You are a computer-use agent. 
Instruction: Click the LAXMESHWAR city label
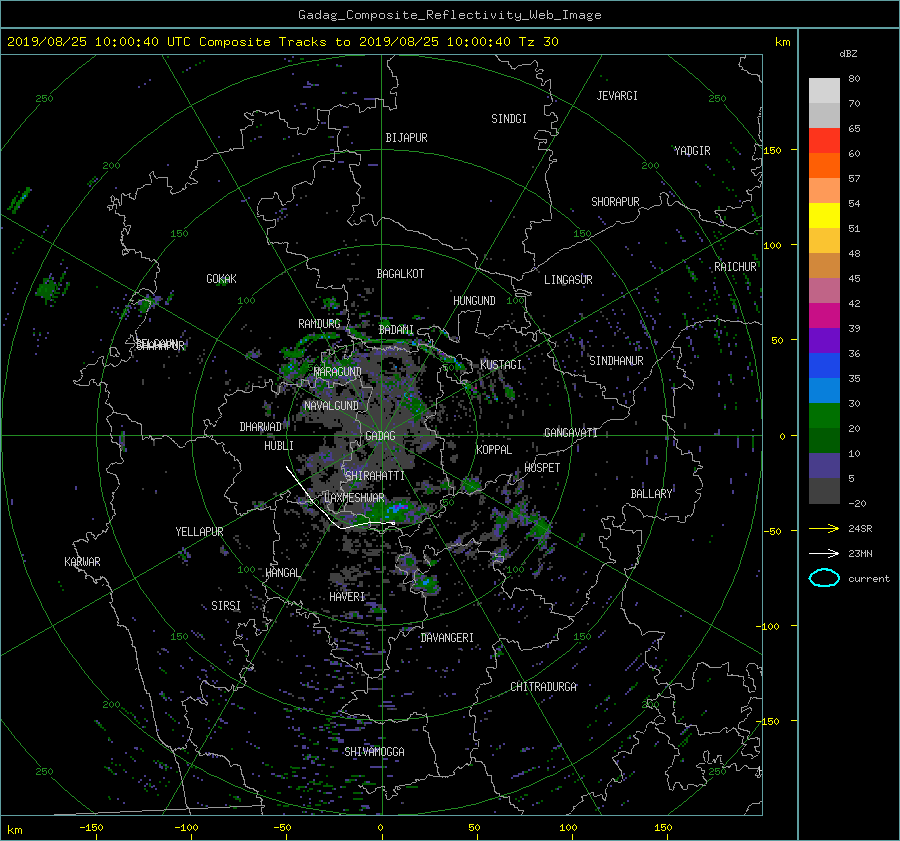(x=354, y=498)
